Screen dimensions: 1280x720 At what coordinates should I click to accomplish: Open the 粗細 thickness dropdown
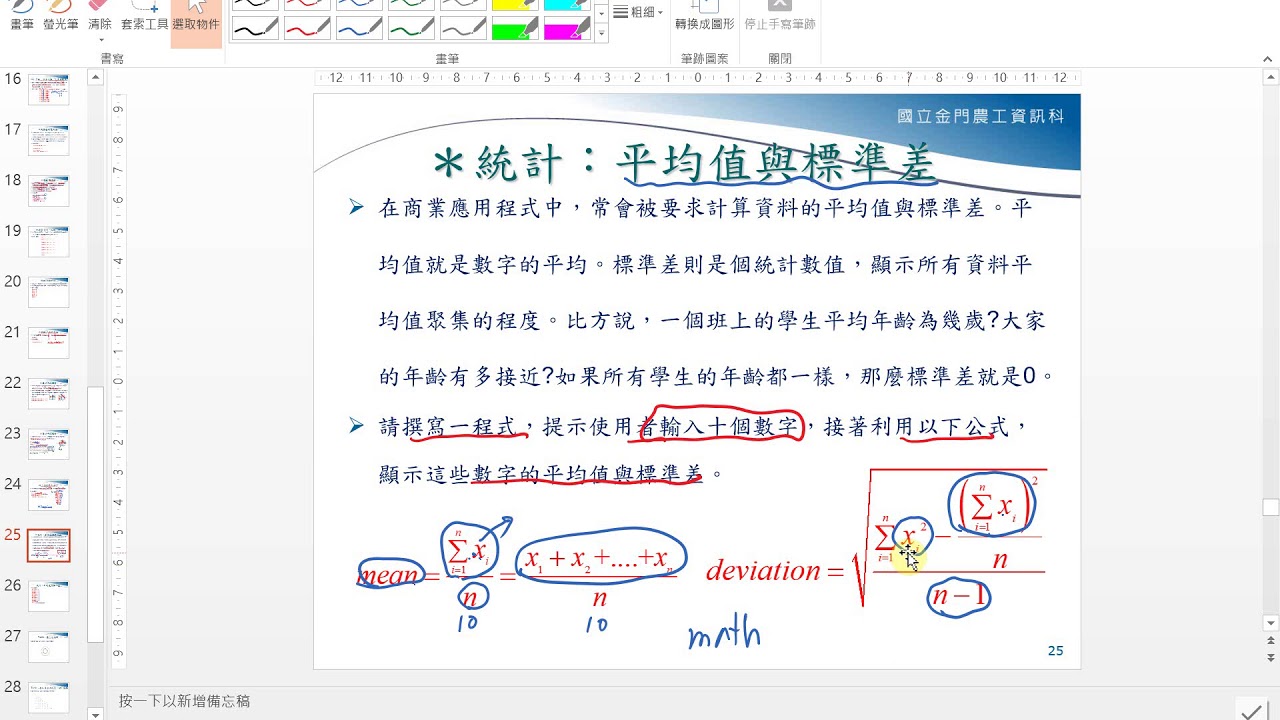pos(638,12)
